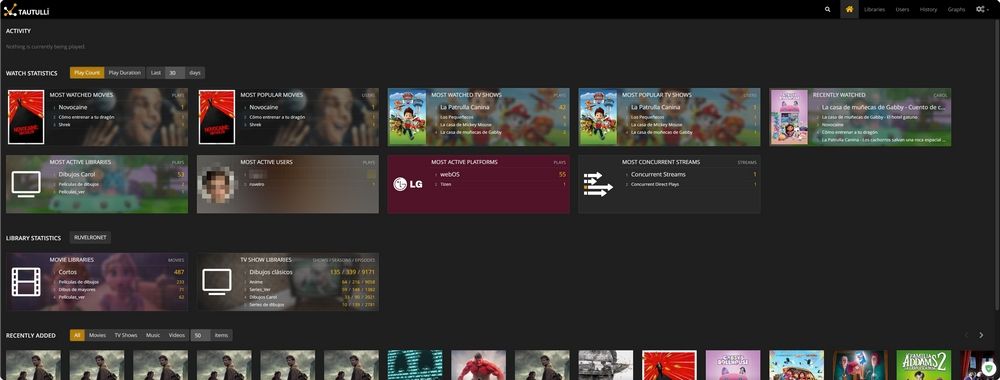Screen dimensions: 1000x380
Task: Select the Play Count toggle
Action: (x=87, y=73)
